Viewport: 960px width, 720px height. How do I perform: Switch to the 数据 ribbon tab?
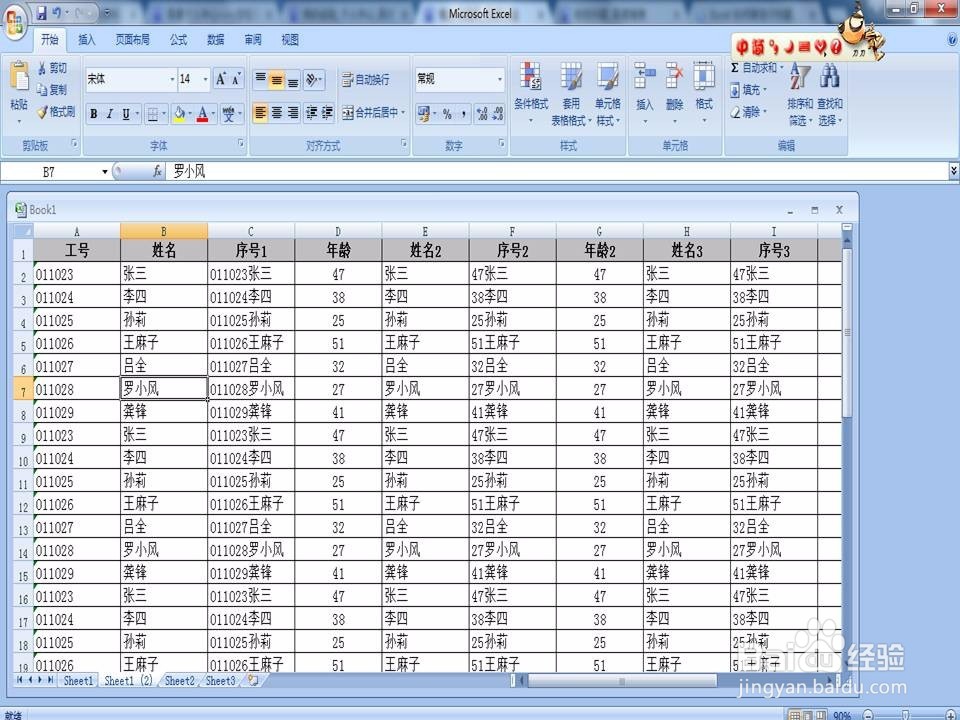[216, 40]
